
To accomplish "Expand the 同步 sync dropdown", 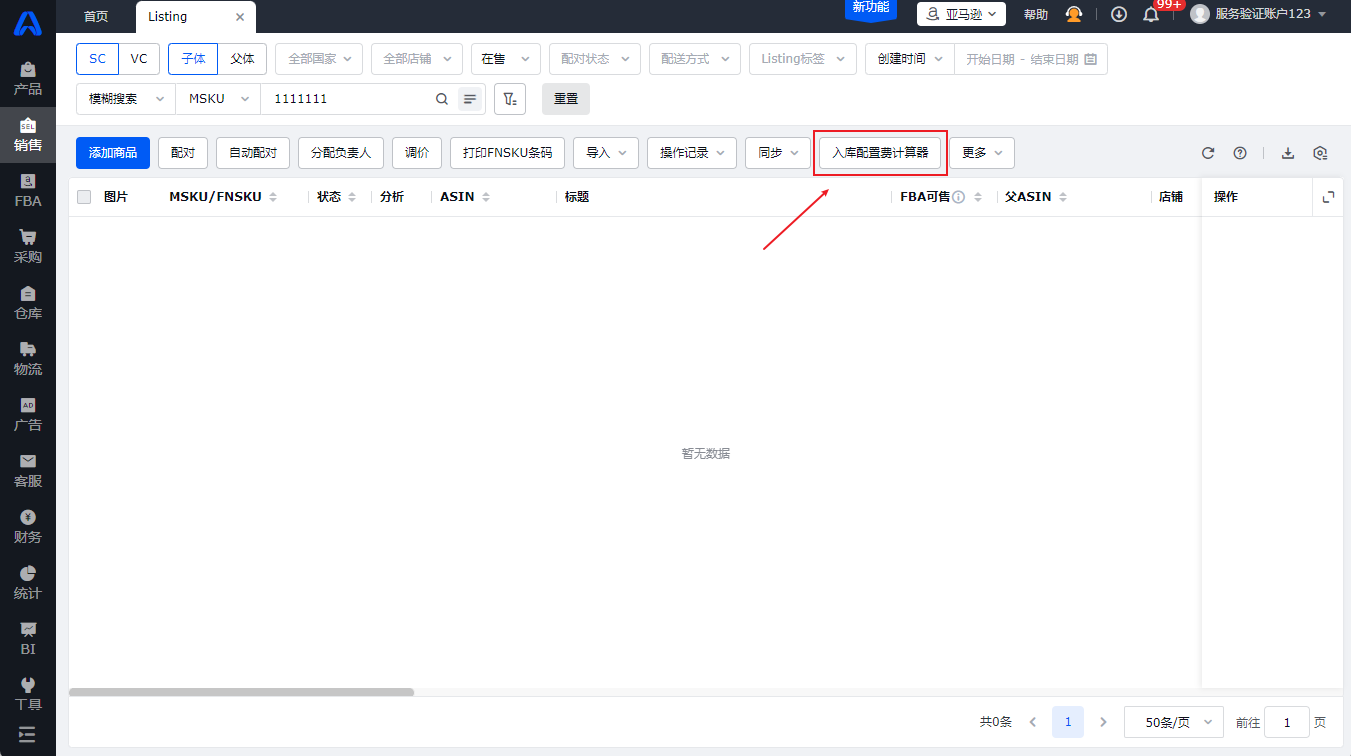I will click(x=778, y=153).
